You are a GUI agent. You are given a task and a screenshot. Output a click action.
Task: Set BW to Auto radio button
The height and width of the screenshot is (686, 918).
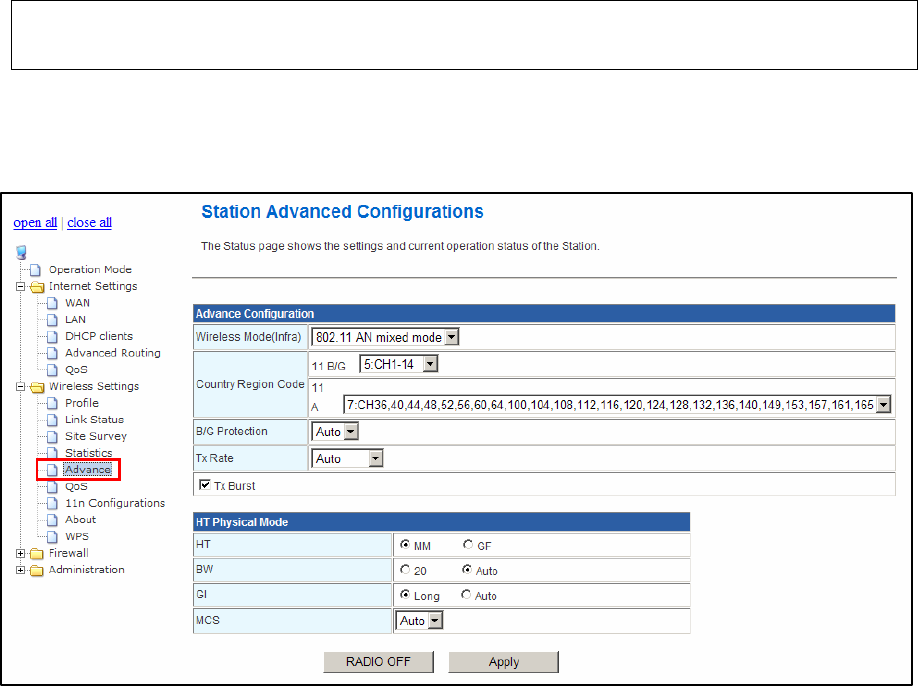pos(467,570)
